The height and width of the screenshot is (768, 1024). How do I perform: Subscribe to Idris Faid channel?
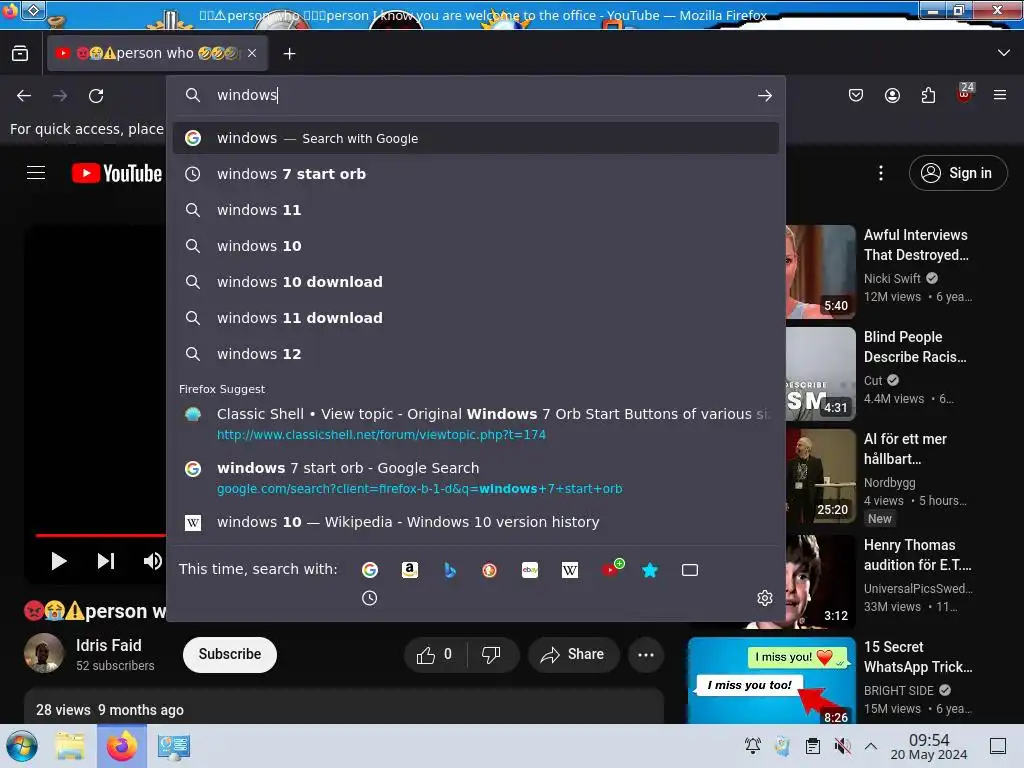click(x=230, y=654)
